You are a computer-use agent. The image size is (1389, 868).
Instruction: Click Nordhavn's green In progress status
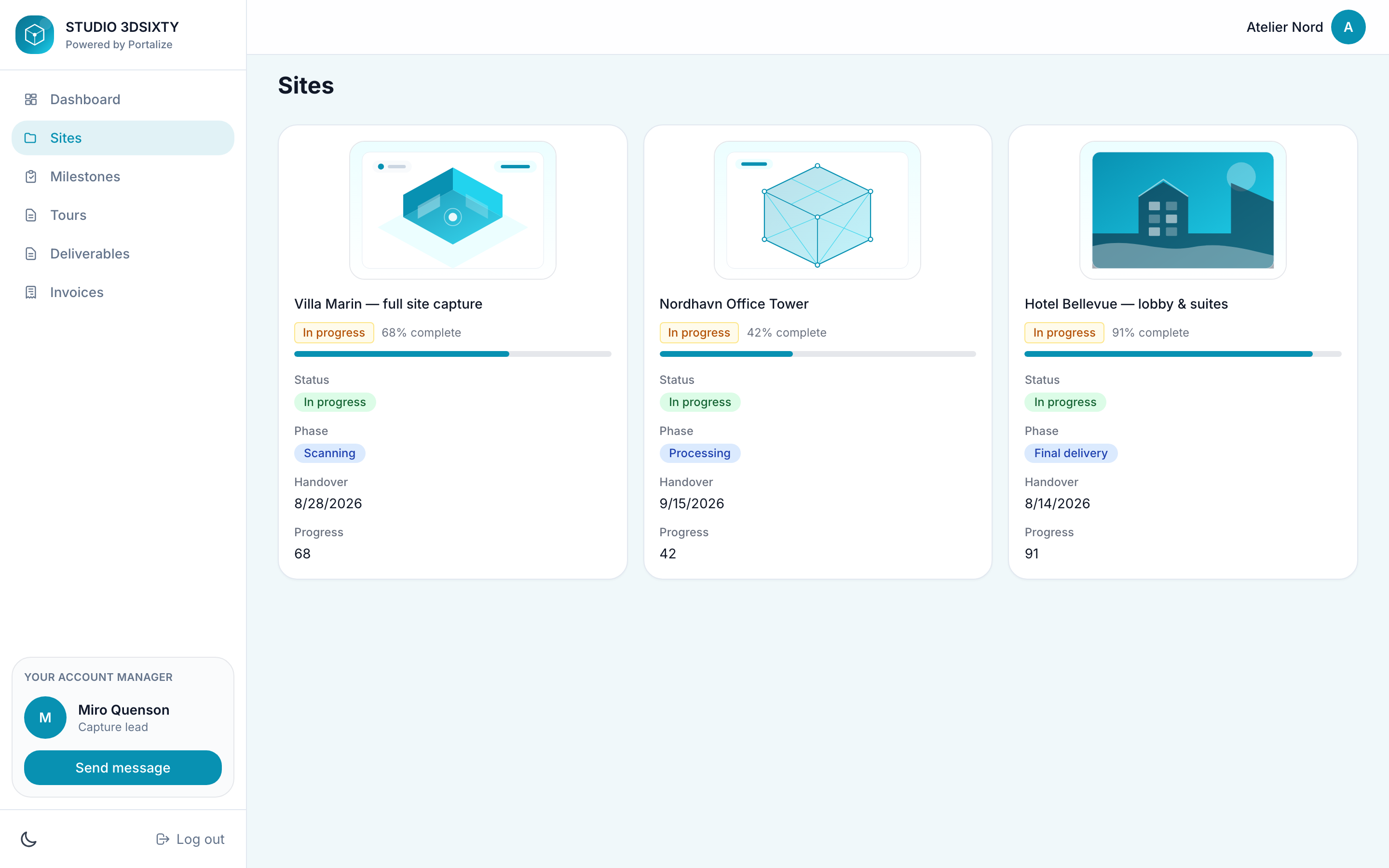700,402
